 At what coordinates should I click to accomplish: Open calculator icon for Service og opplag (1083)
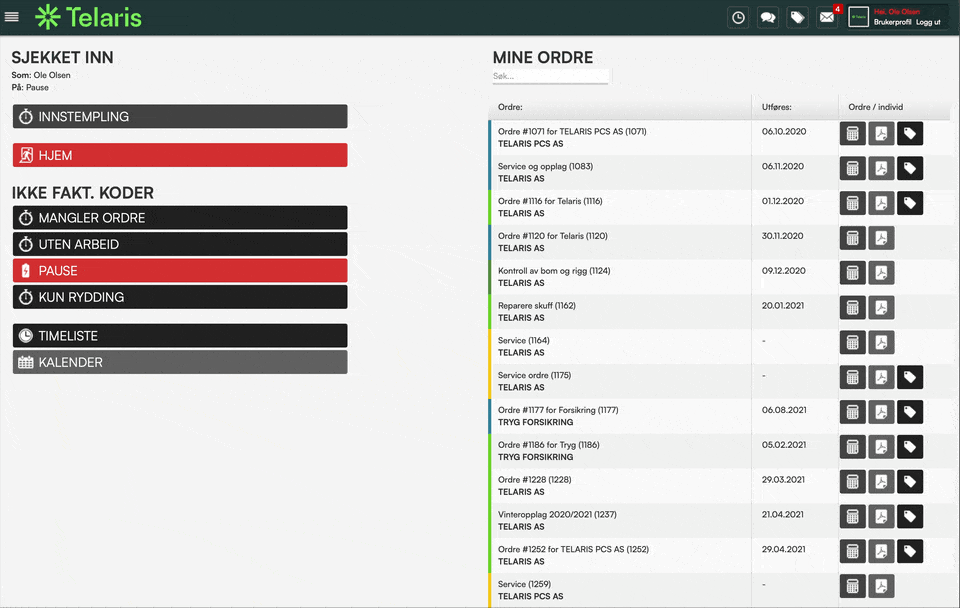click(852, 168)
